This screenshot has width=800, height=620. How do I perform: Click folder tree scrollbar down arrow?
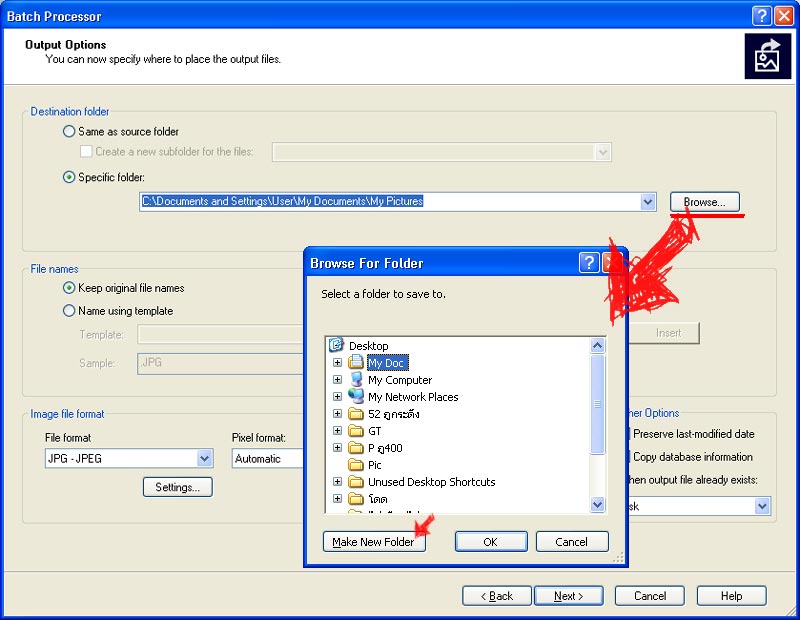pyautogui.click(x=597, y=505)
